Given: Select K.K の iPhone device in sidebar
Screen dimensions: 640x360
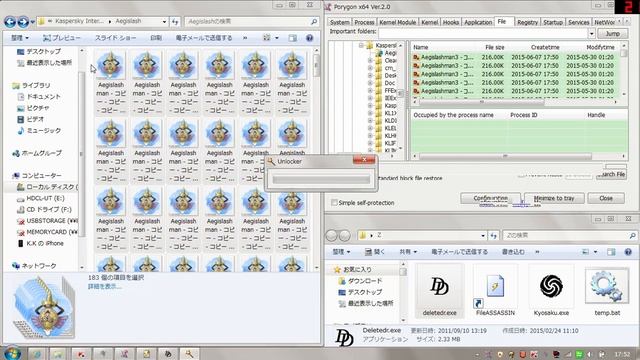Looking at the screenshot, I should click(40, 243).
